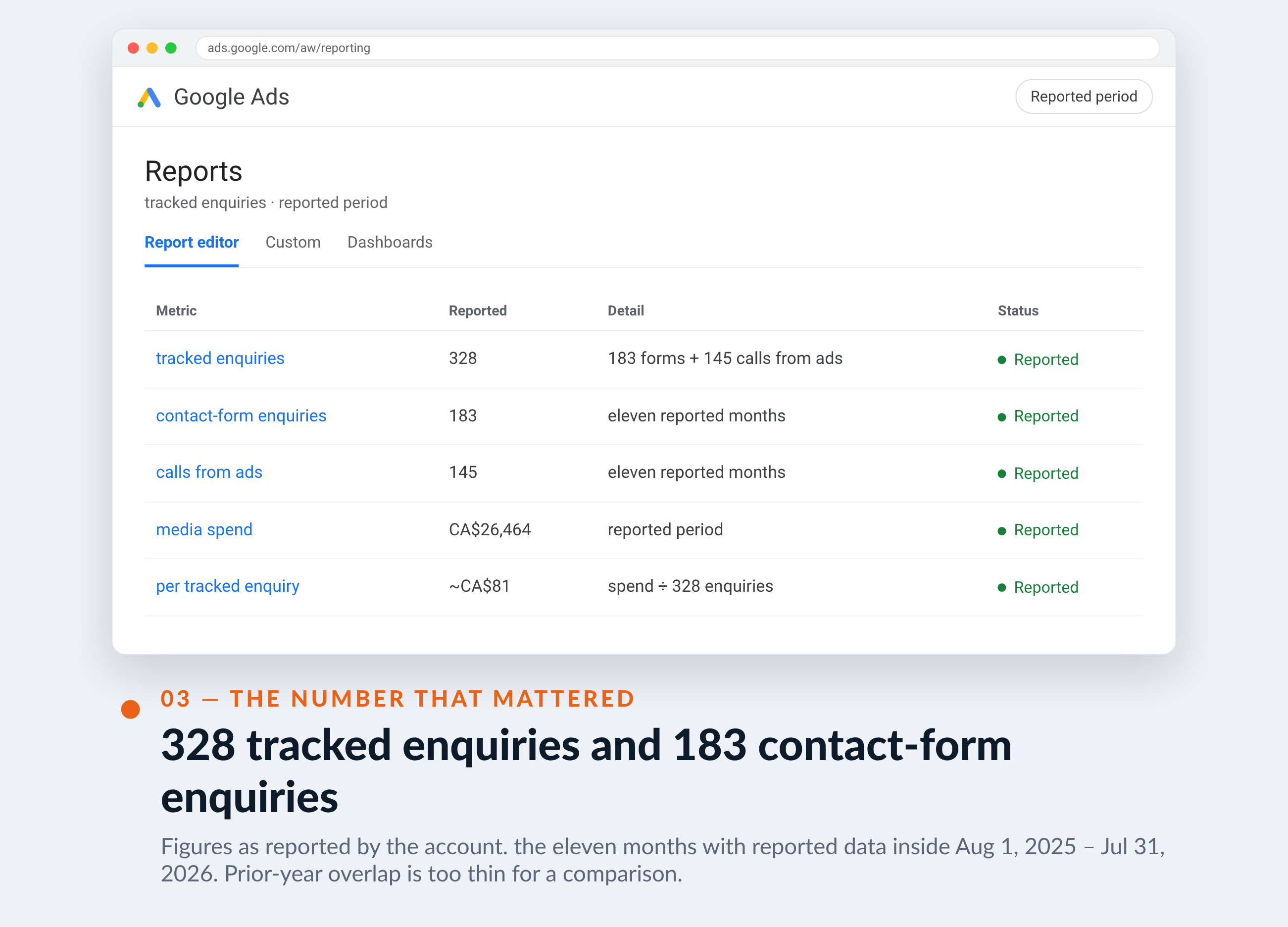Select the 328 reported value
This screenshot has height=927, width=1288.
point(463,359)
